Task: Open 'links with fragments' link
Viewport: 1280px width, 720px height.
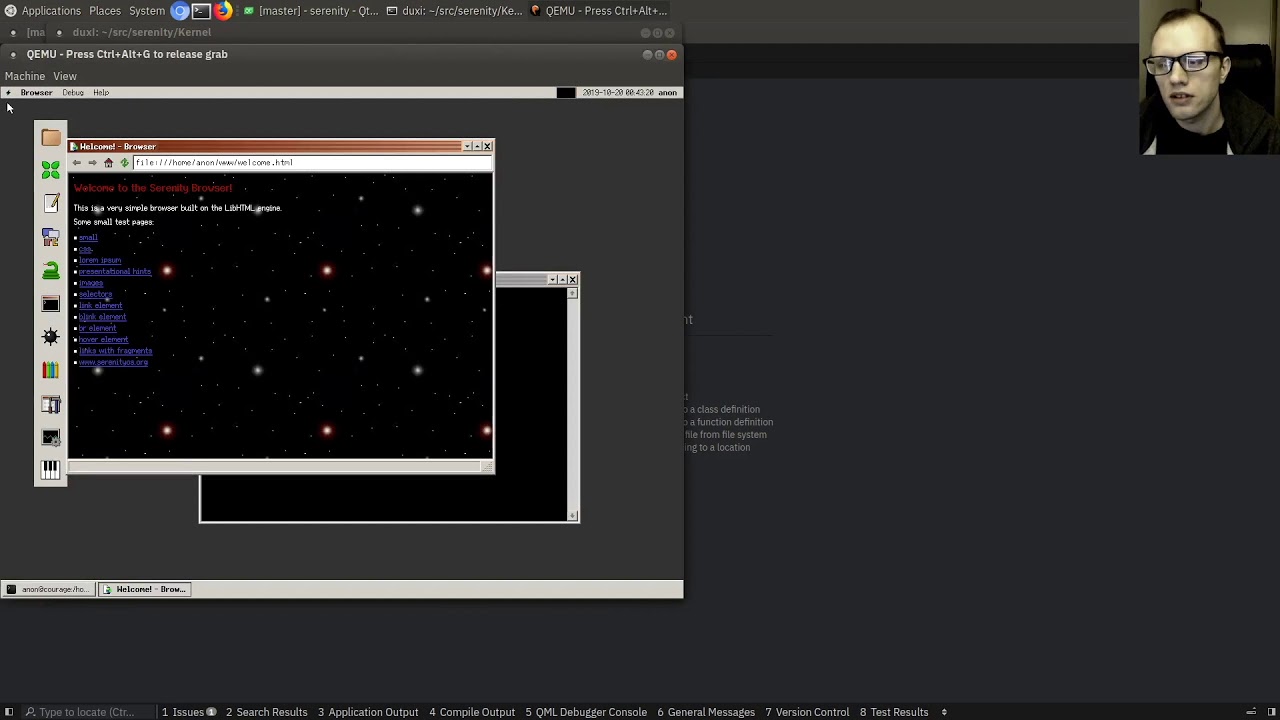Action: tap(116, 351)
